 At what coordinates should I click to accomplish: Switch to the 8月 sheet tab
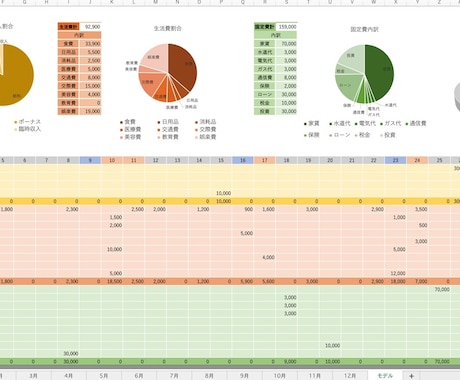point(209,376)
